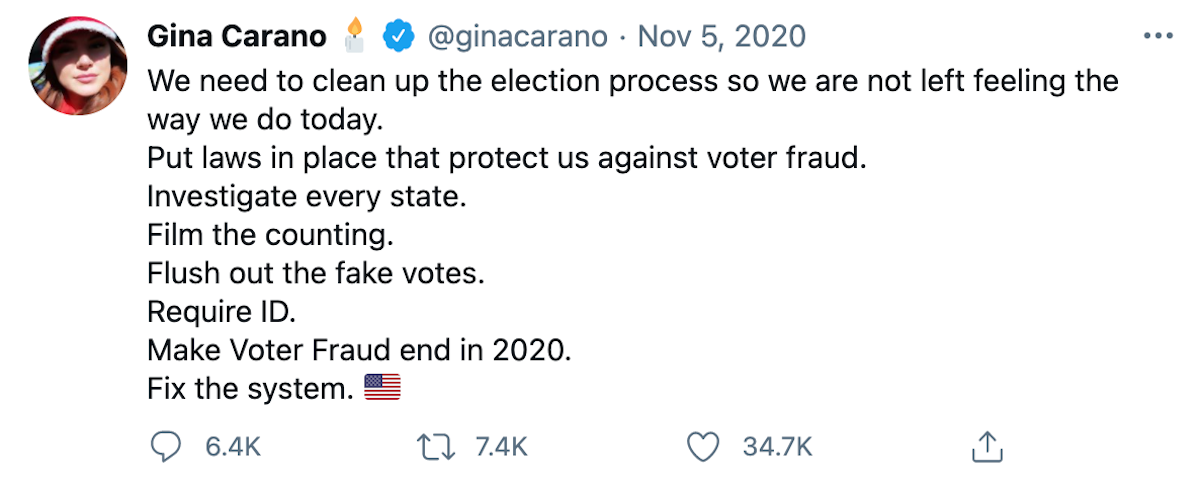The image size is (1200, 484).
Task: Click the 6.4K replies count
Action: pos(233,447)
